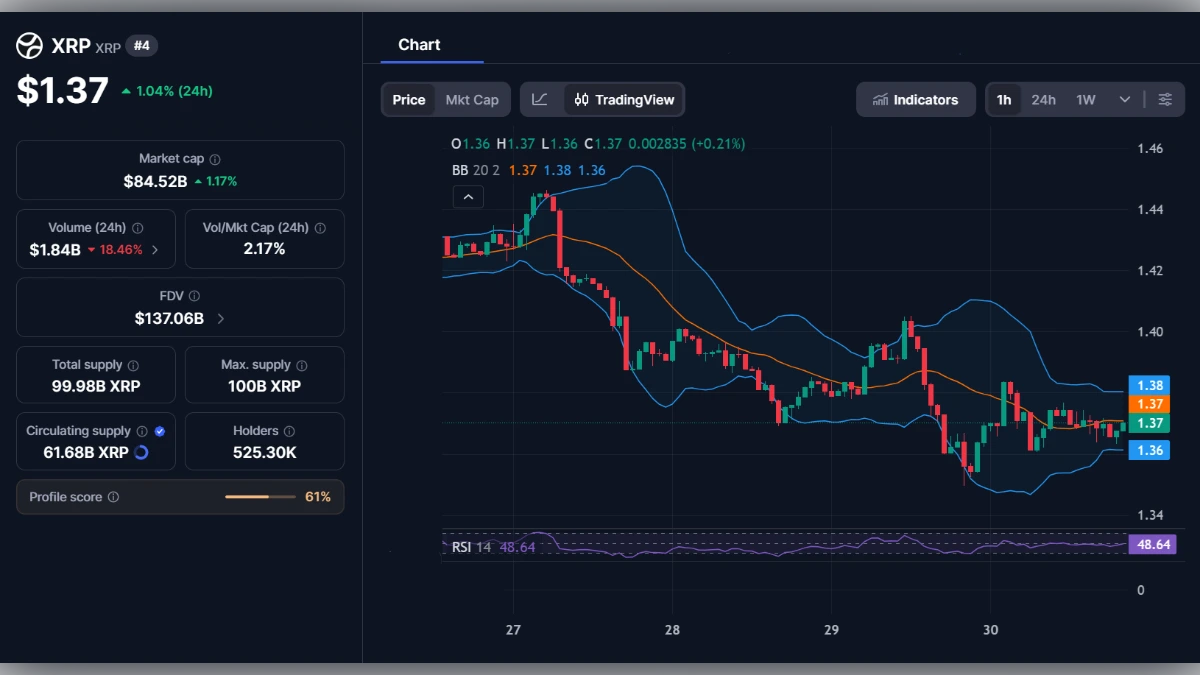Viewport: 1200px width, 675px height.
Task: Select the Mkt Cap toggle
Action: [472, 99]
